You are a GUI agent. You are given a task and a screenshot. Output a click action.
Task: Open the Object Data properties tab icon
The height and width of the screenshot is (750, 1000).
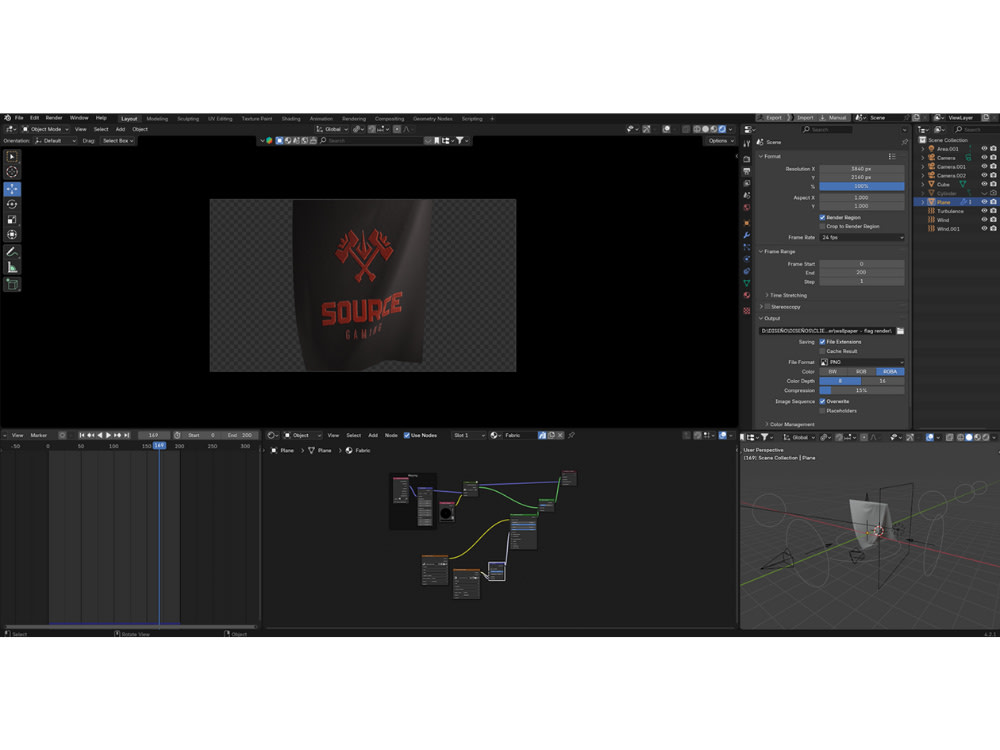tap(747, 284)
